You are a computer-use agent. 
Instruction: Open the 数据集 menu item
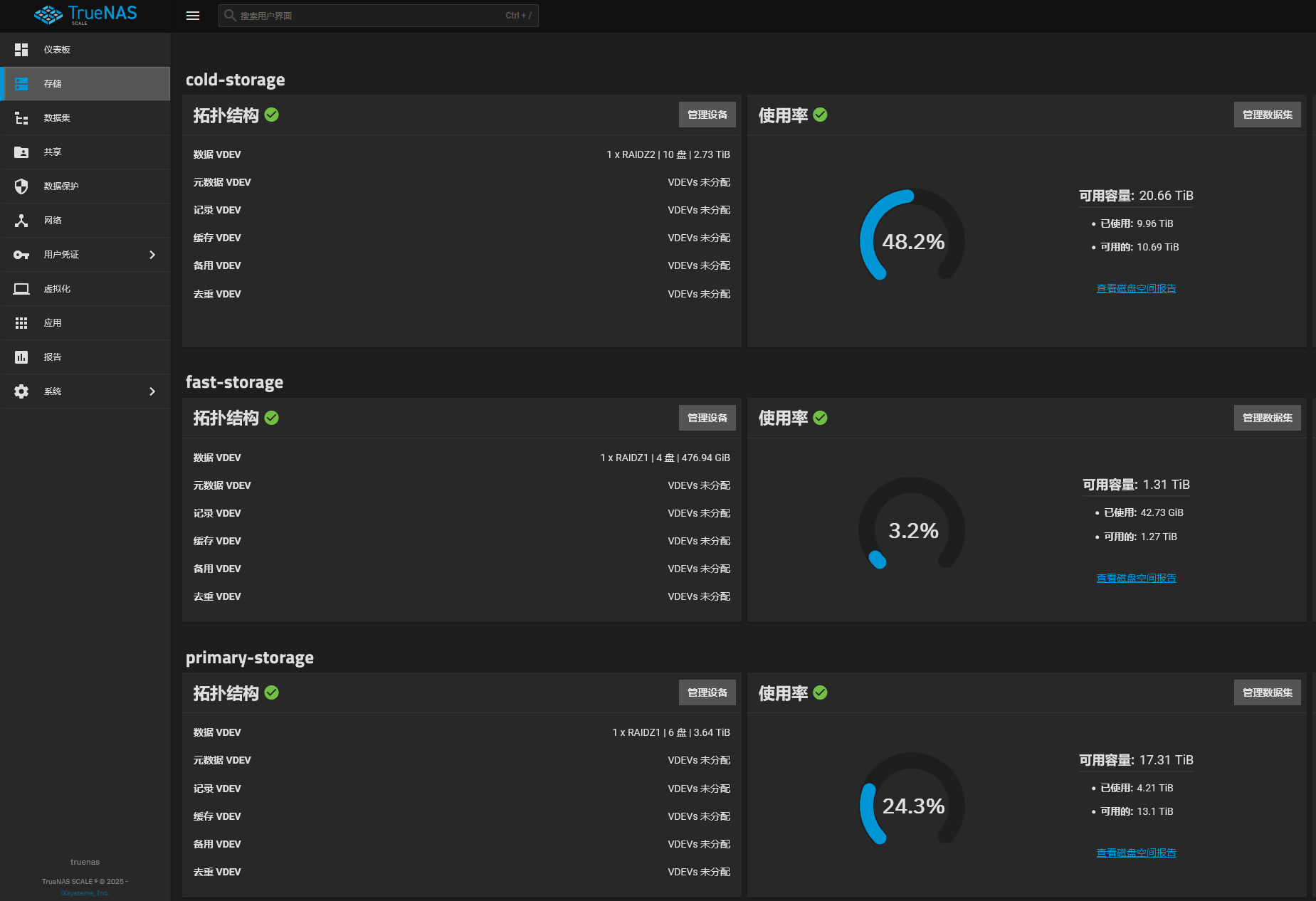57,118
